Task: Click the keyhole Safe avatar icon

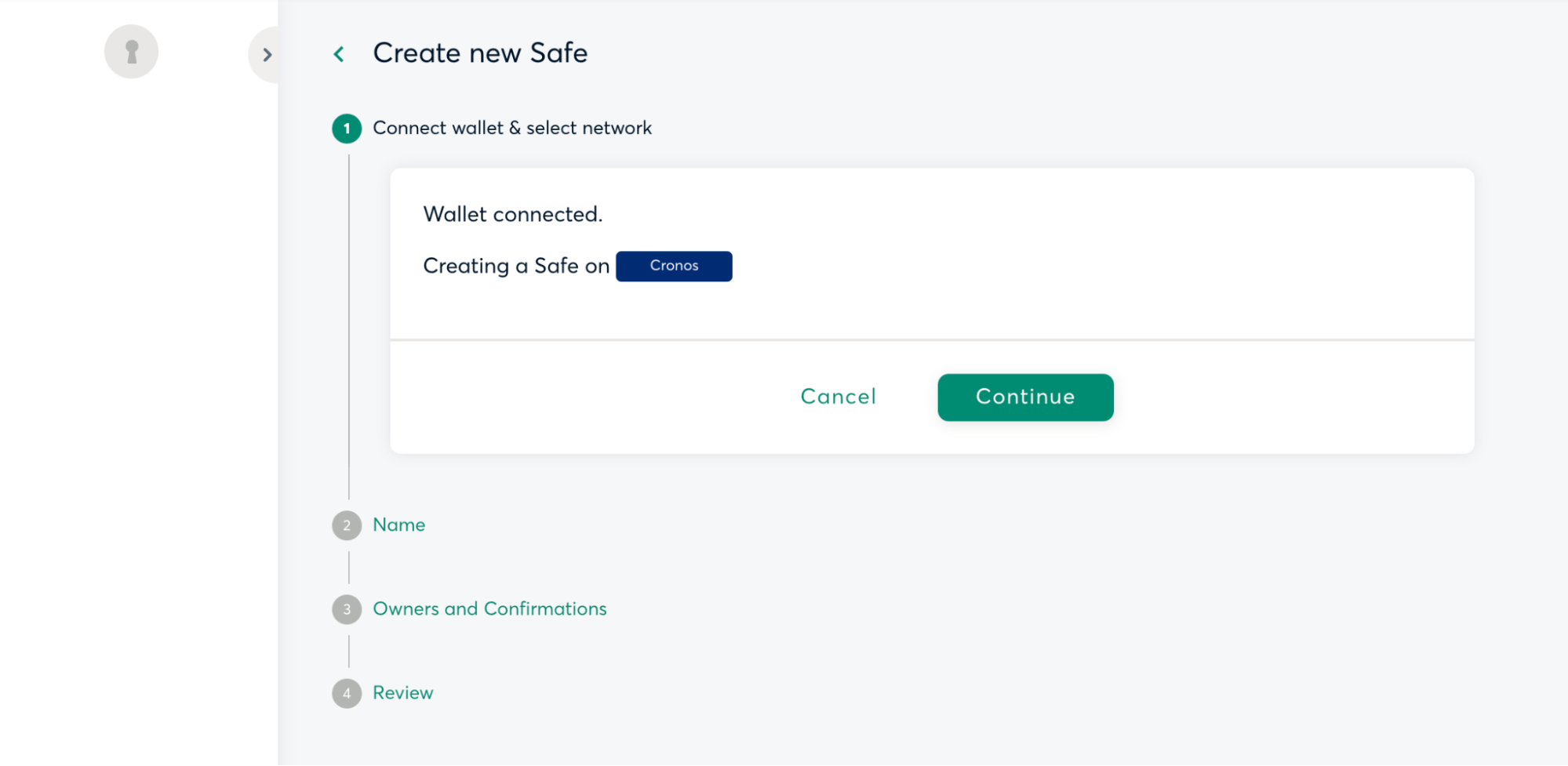Action: pyautogui.click(x=131, y=52)
